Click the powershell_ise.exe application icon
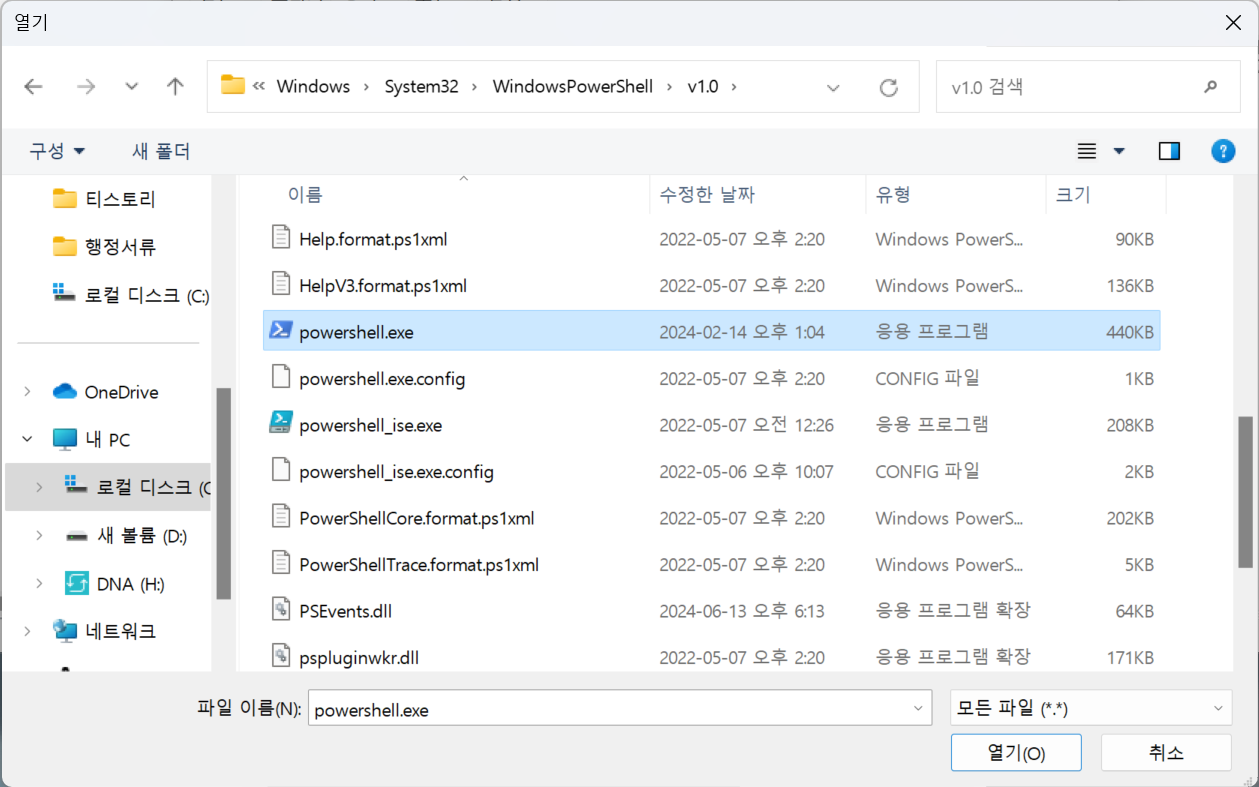Image resolution: width=1259 pixels, height=787 pixels. point(280,424)
